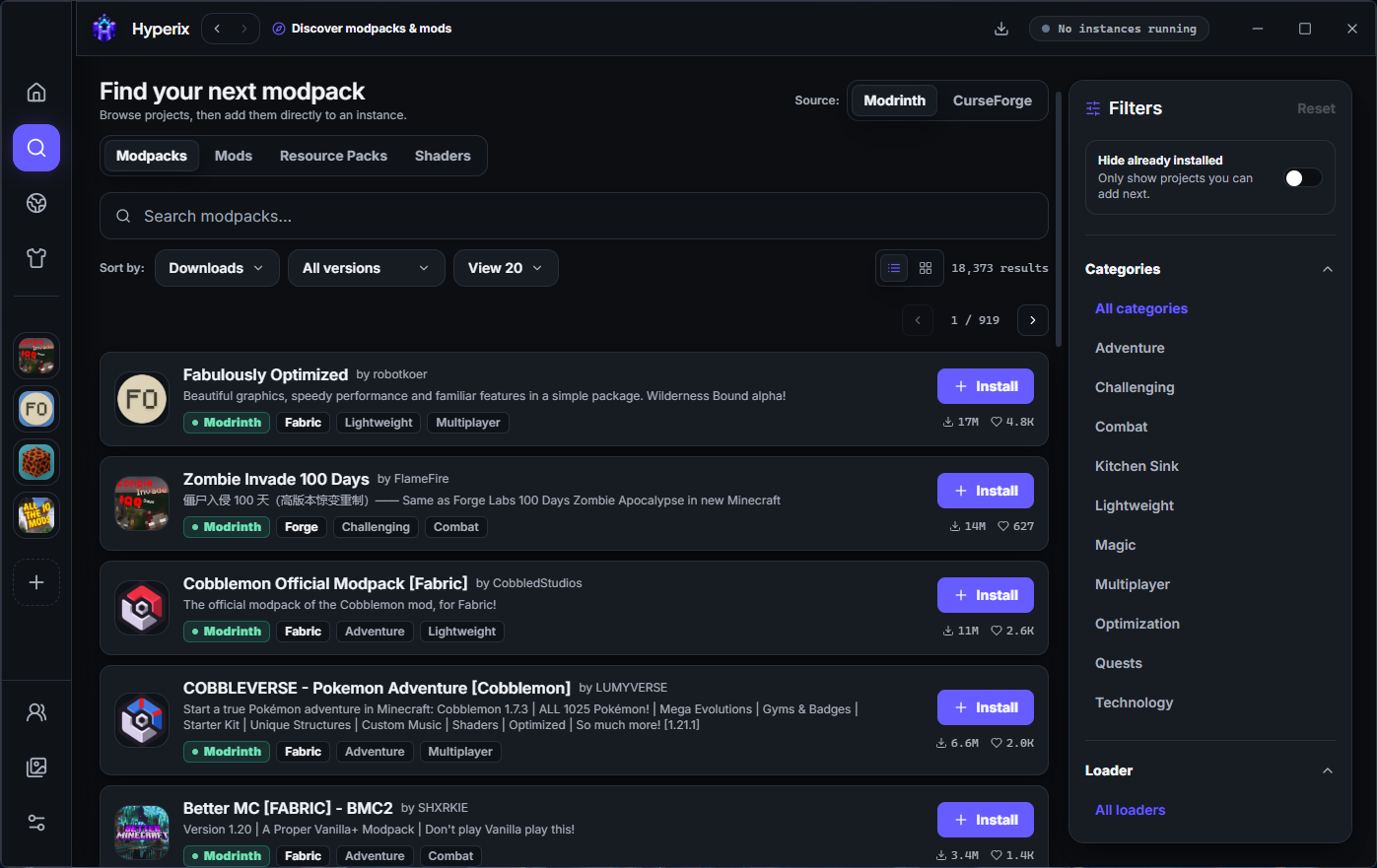Open the skins shirt sidebar icon

[x=36, y=258]
